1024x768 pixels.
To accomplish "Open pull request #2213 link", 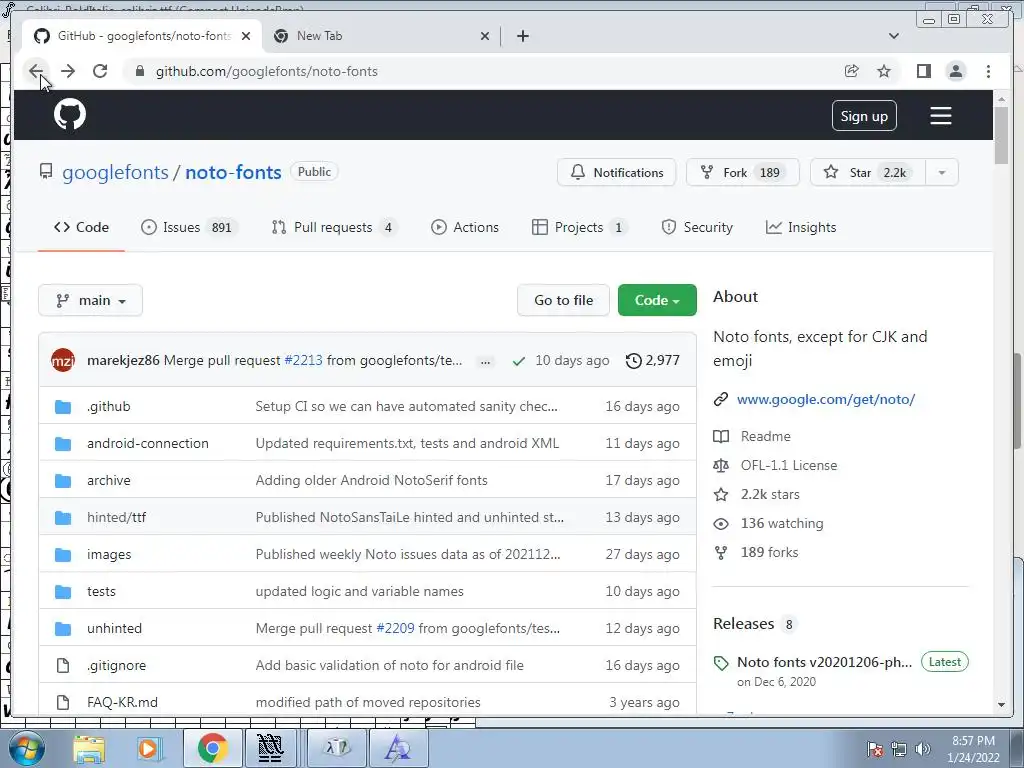I will point(303,360).
